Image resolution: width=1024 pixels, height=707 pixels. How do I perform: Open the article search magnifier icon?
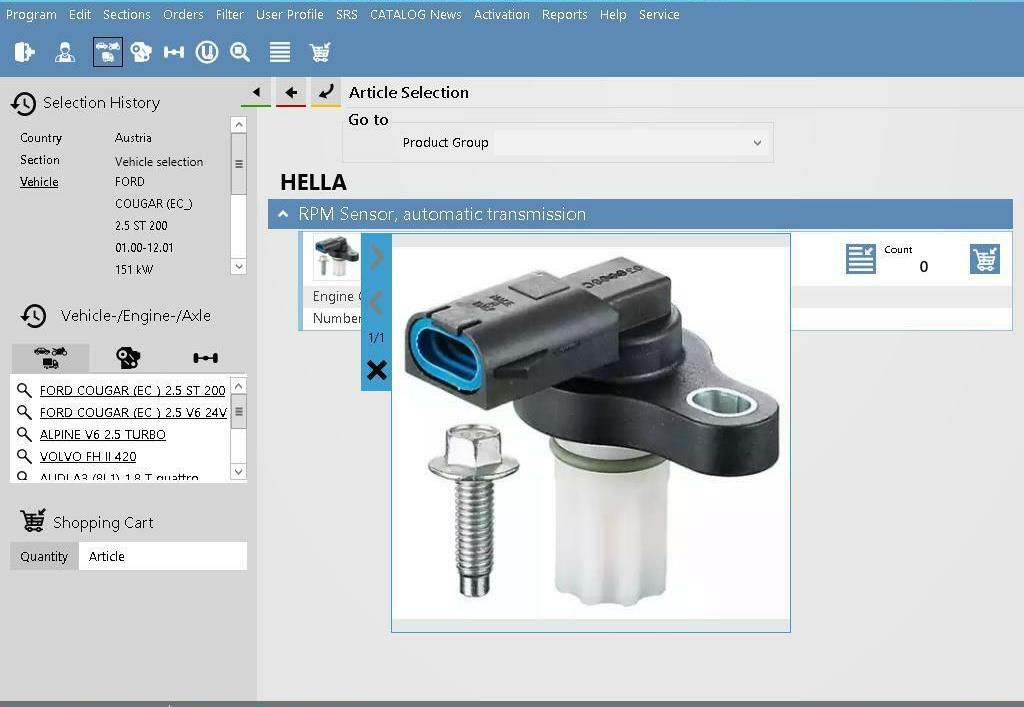pos(240,52)
